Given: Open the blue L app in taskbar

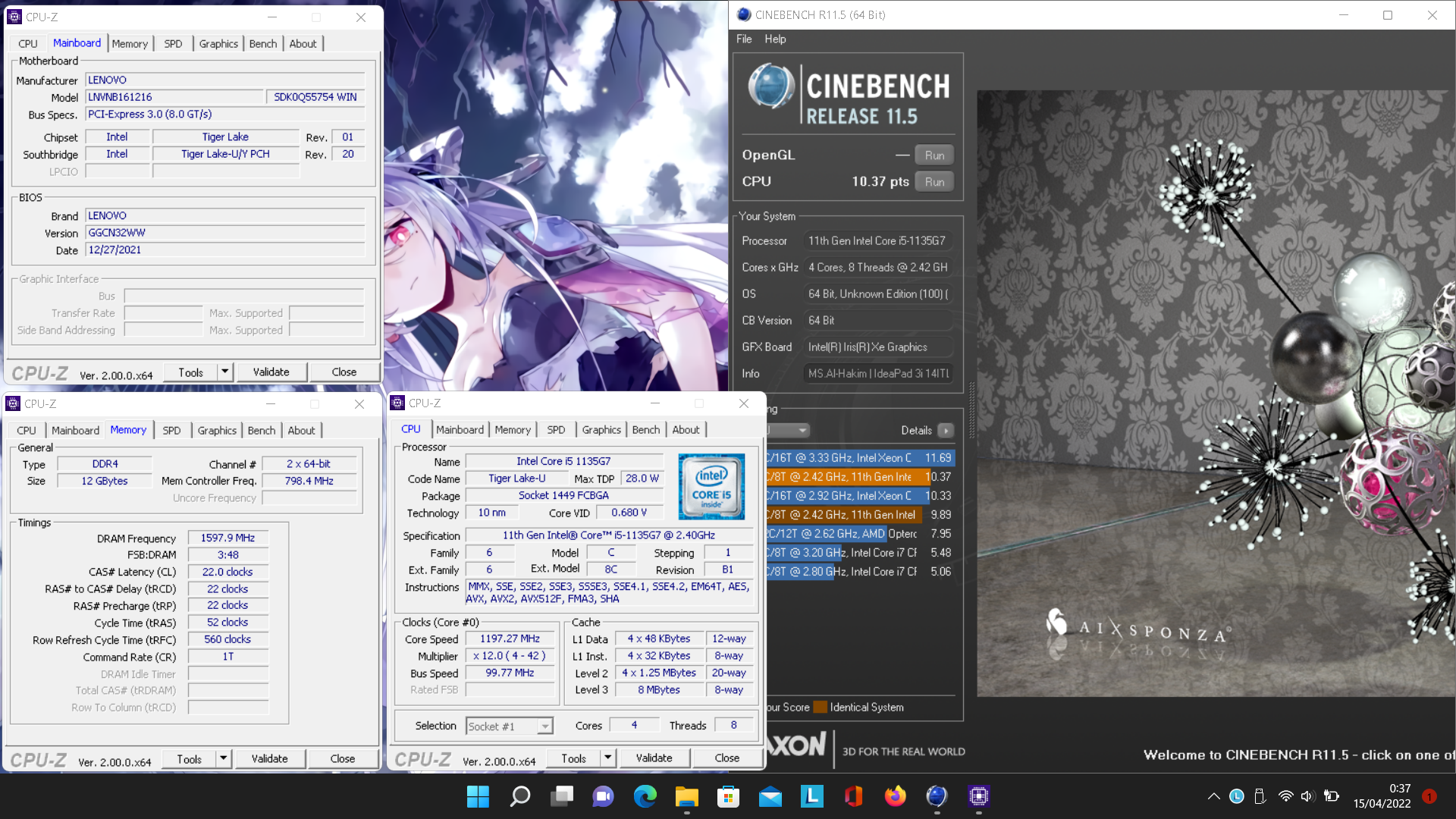Looking at the screenshot, I should tap(812, 796).
